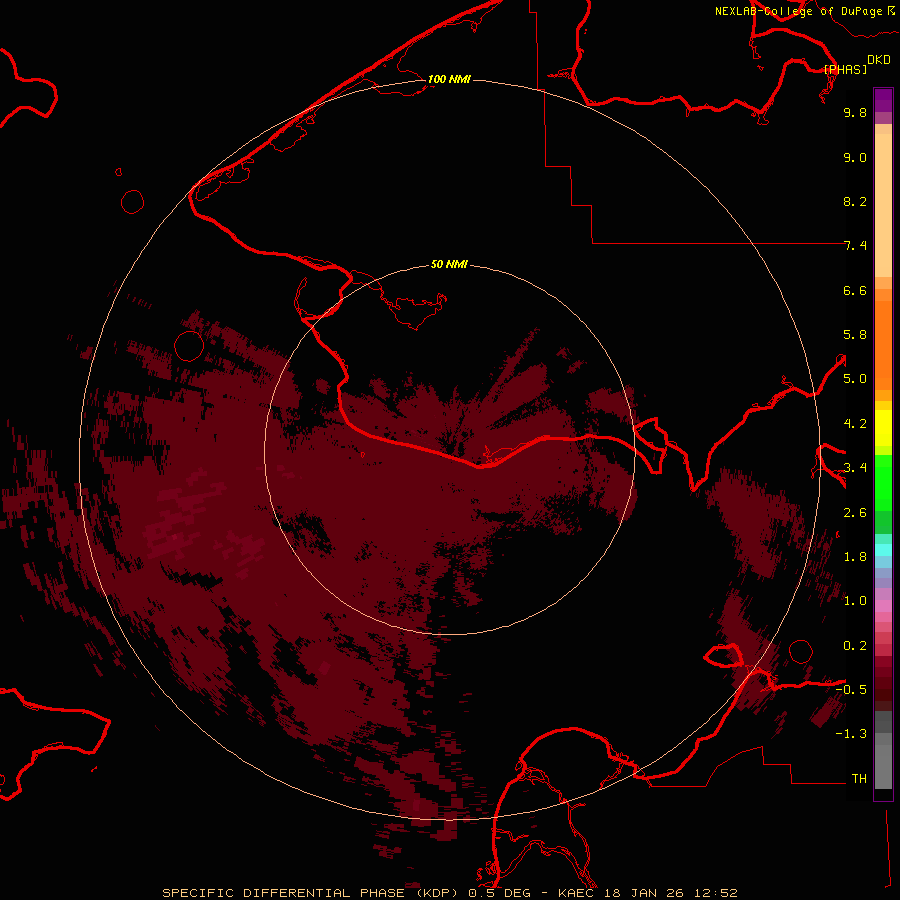This screenshot has height=900, width=900.
Task: Click the 0.2 scale value
Action: click(855, 646)
